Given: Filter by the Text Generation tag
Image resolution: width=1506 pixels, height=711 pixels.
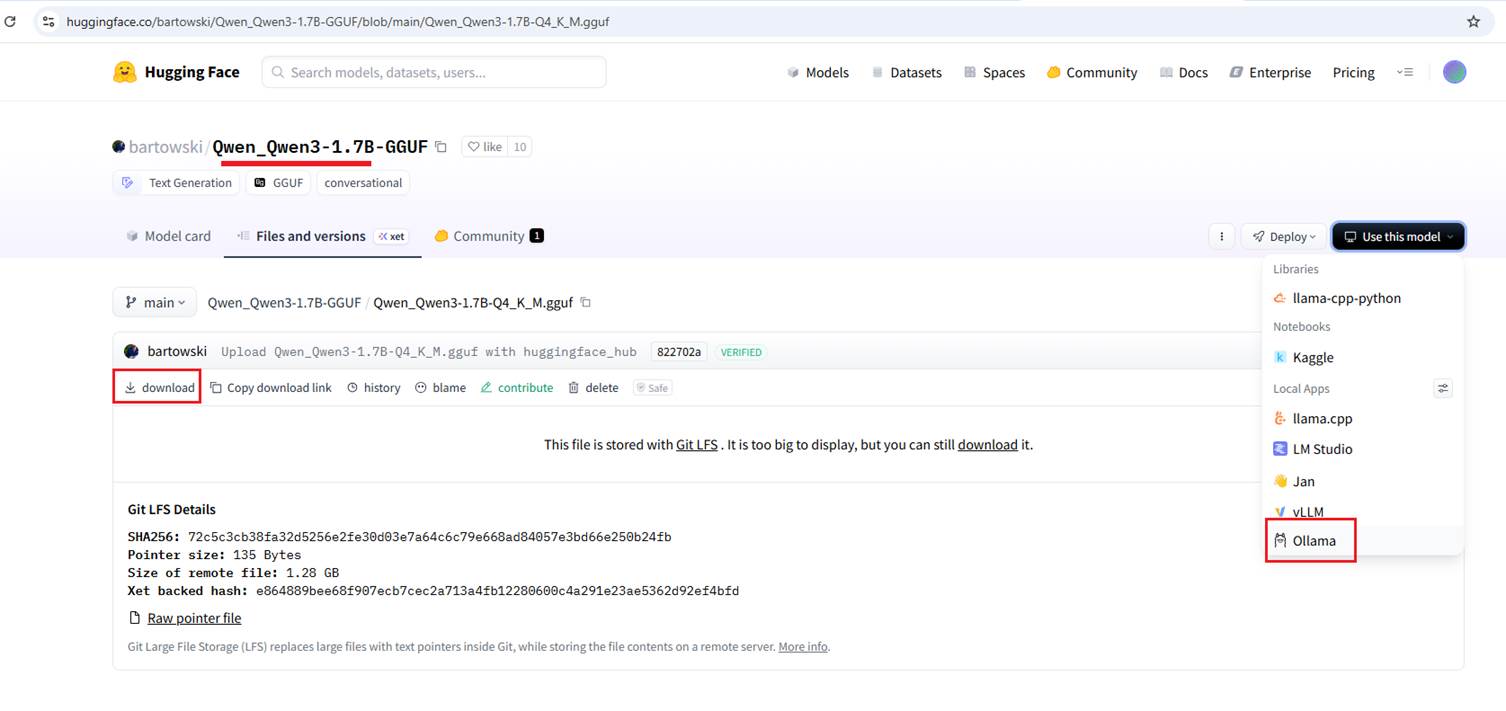Looking at the screenshot, I should pyautogui.click(x=176, y=183).
